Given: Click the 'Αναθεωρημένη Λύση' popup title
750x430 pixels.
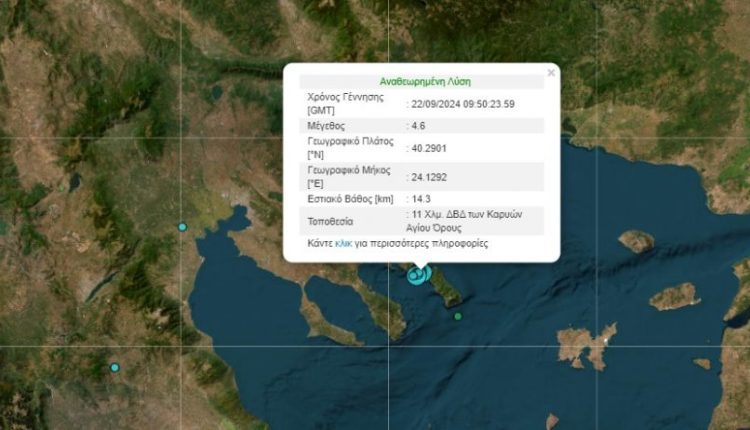Looking at the screenshot, I should [425, 81].
